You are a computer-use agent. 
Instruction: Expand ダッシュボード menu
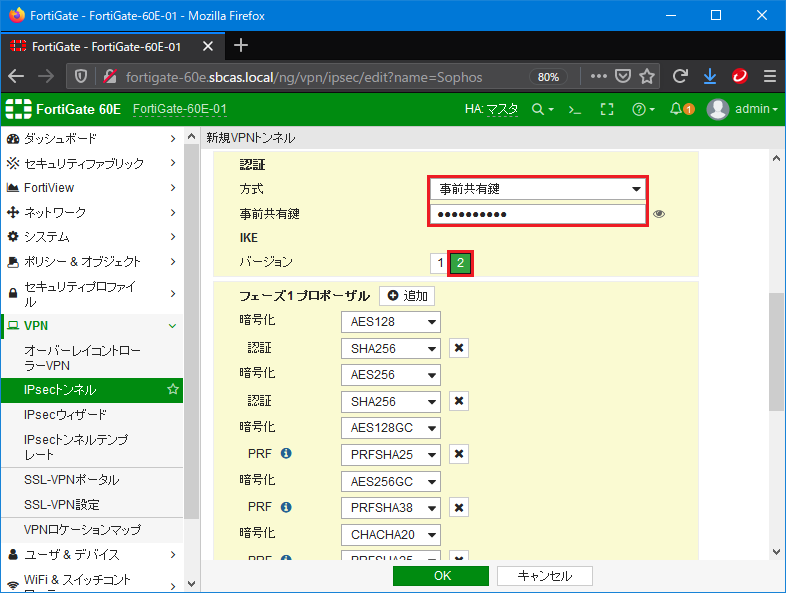click(x=92, y=138)
